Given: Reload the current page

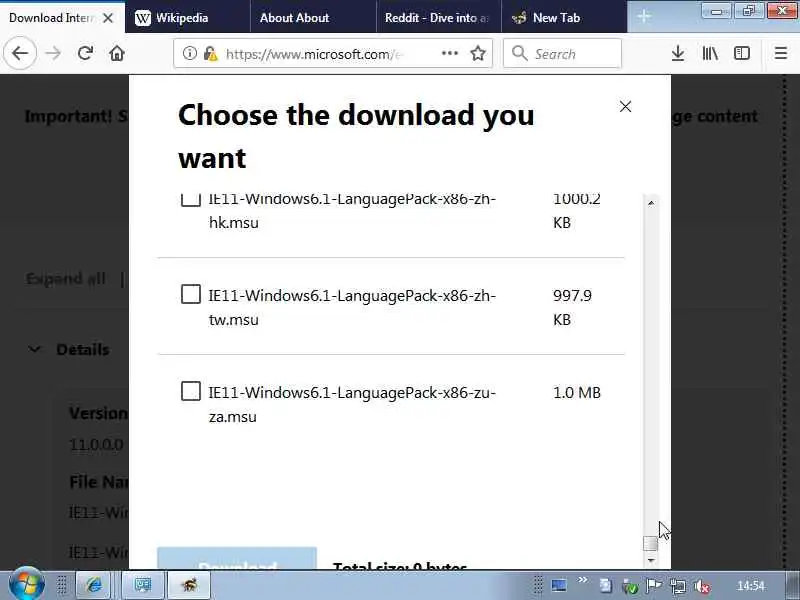Looking at the screenshot, I should point(85,53).
